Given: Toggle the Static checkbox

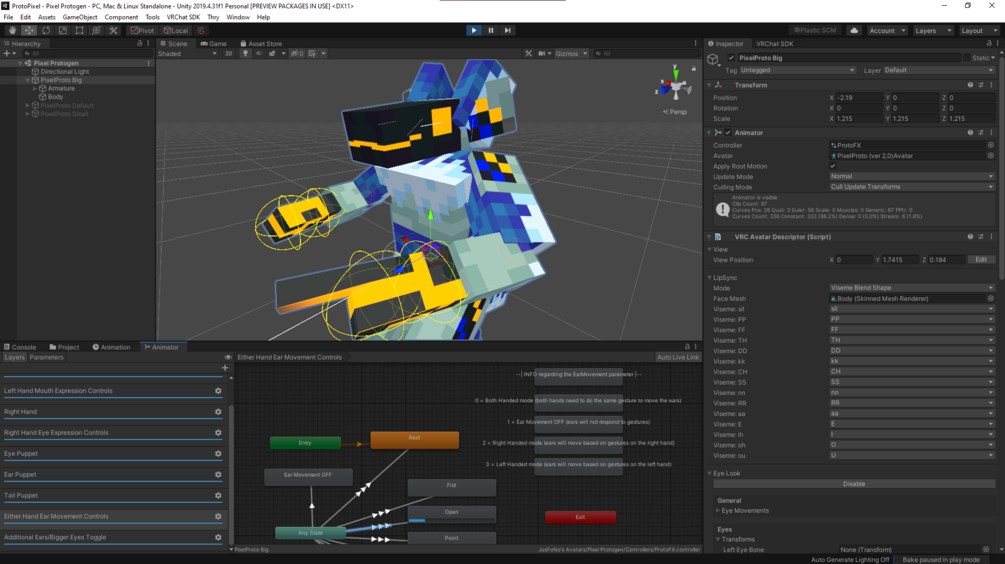Looking at the screenshot, I should click(967, 58).
